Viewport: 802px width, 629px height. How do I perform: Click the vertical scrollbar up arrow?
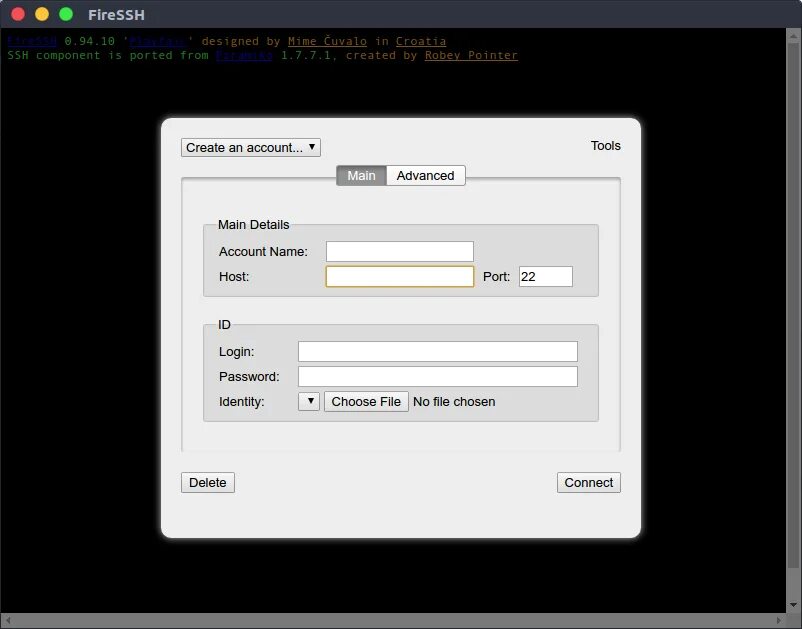click(x=793, y=36)
